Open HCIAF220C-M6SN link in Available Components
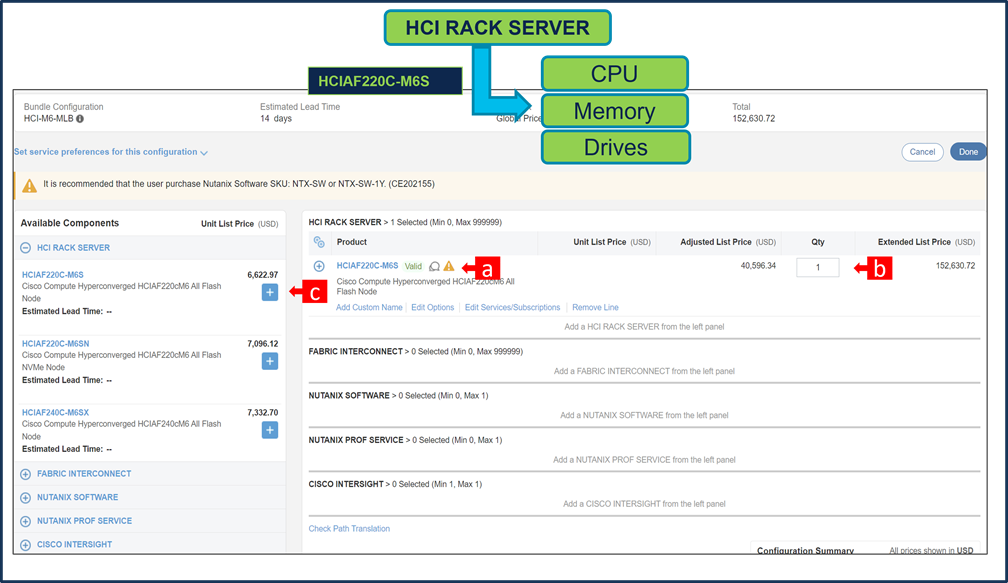The height and width of the screenshot is (583, 1008). (x=55, y=343)
